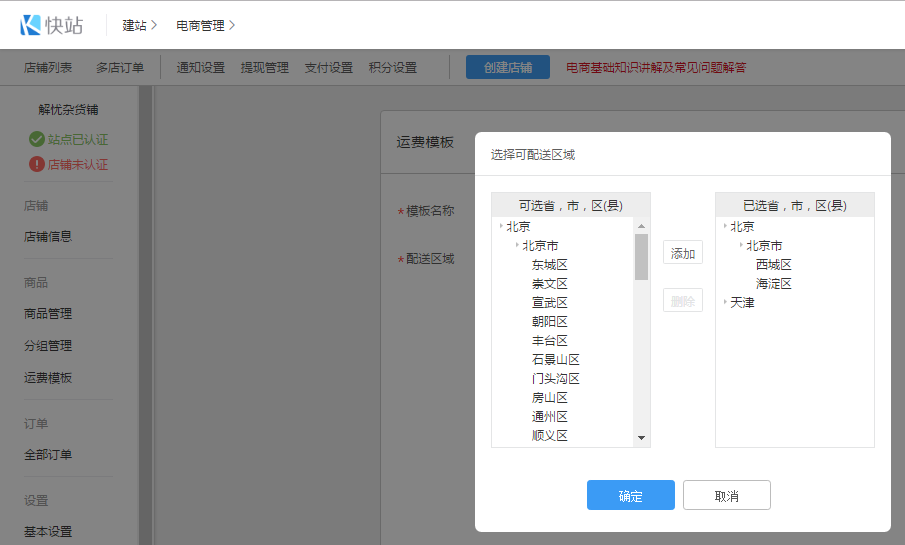This screenshot has height=545, width=905.
Task: Select 海淀区 in the 已选 regions list
Action: (773, 284)
